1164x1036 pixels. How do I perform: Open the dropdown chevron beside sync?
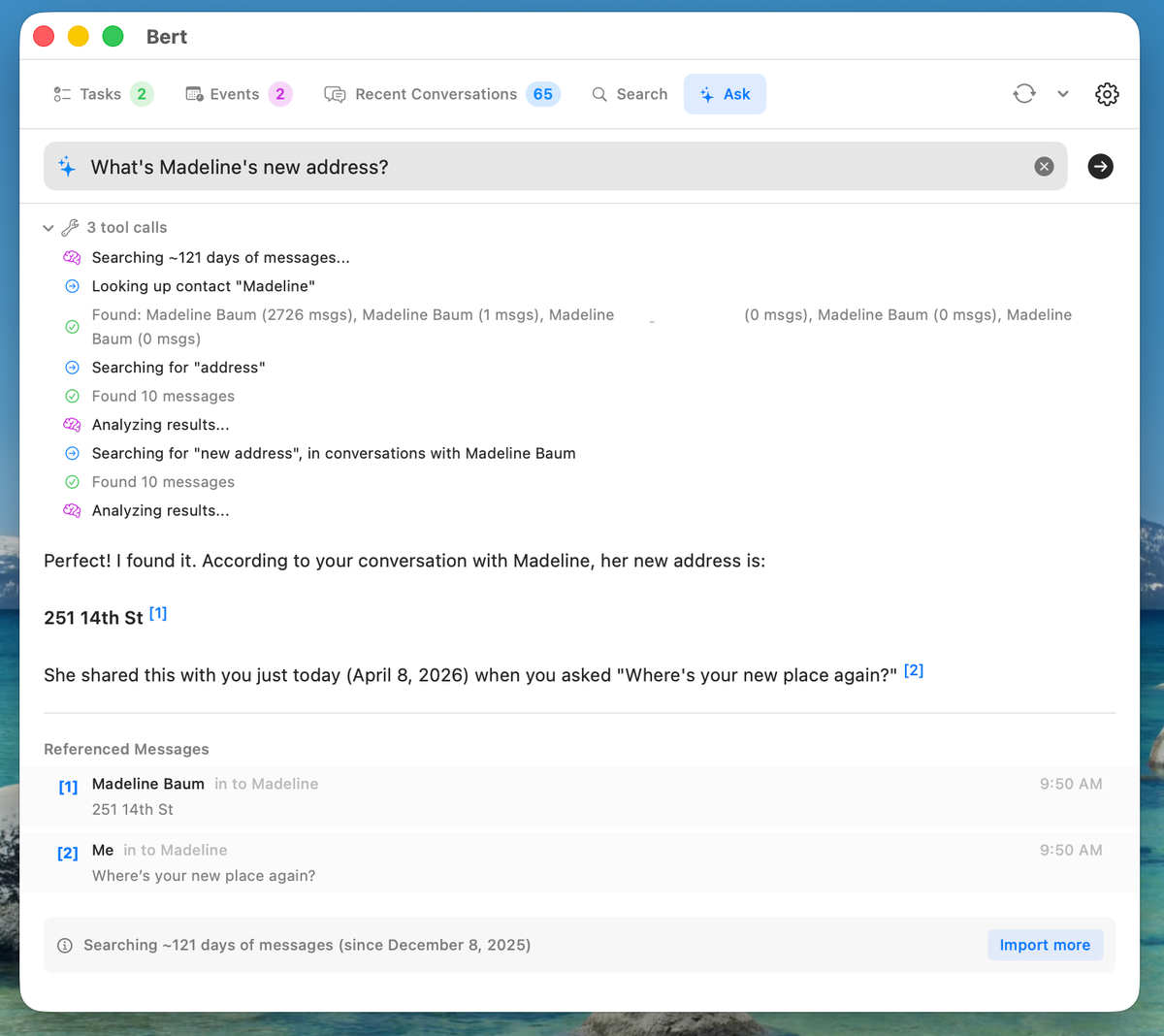click(1063, 94)
